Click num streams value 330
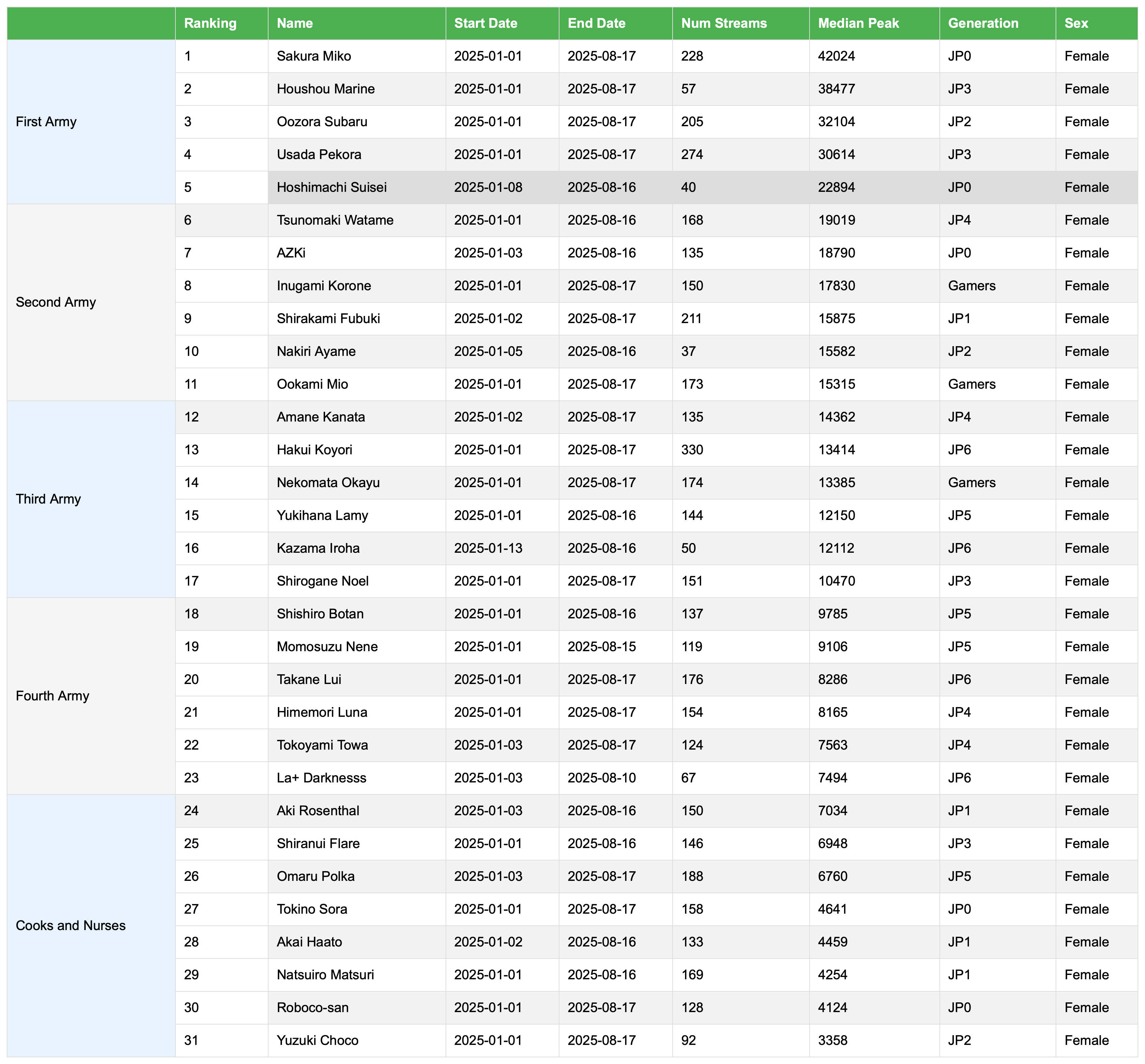Image resolution: width=1145 pixels, height=1064 pixels. click(692, 450)
